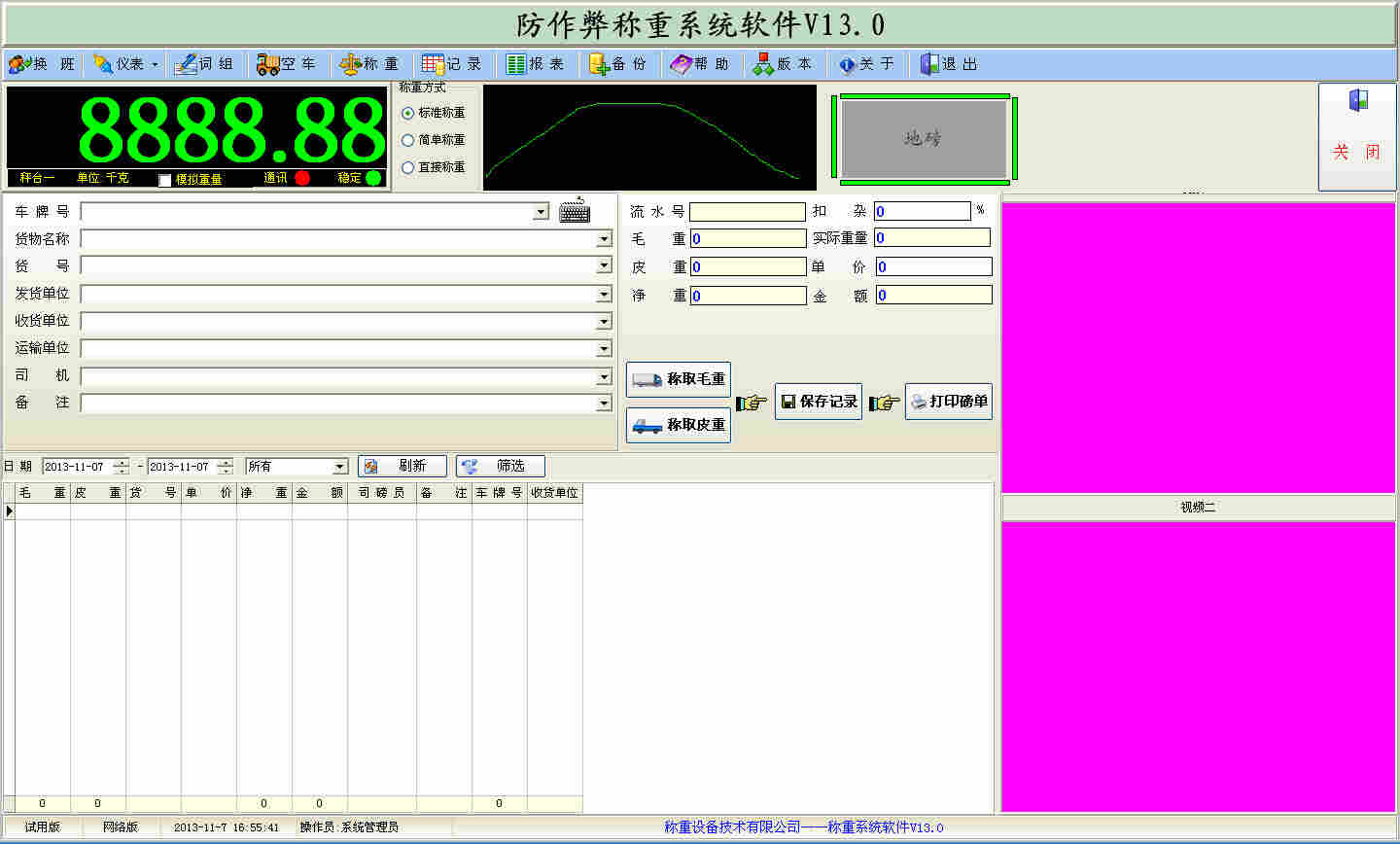Click the 换班 shift change toolbar icon
1400x844 pixels.
point(19,64)
